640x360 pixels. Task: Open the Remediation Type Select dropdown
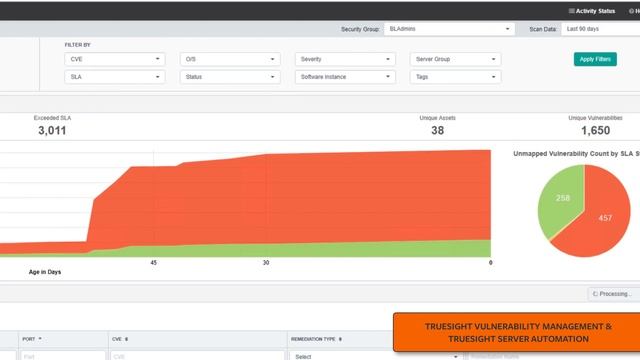tap(376, 356)
